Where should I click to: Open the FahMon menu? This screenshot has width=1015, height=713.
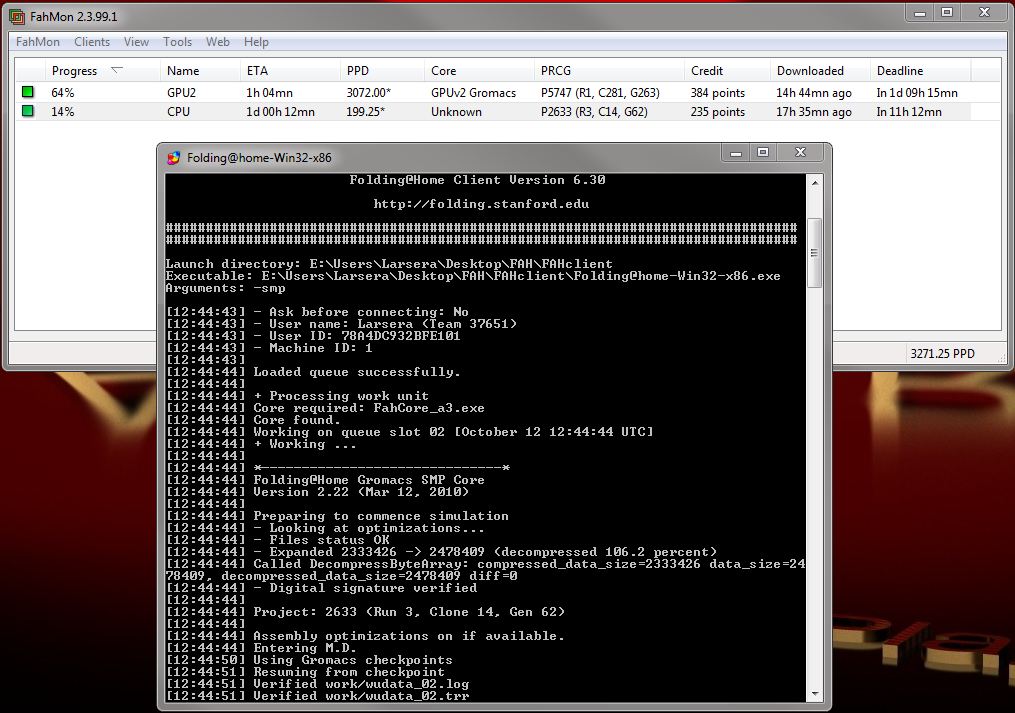pos(38,41)
